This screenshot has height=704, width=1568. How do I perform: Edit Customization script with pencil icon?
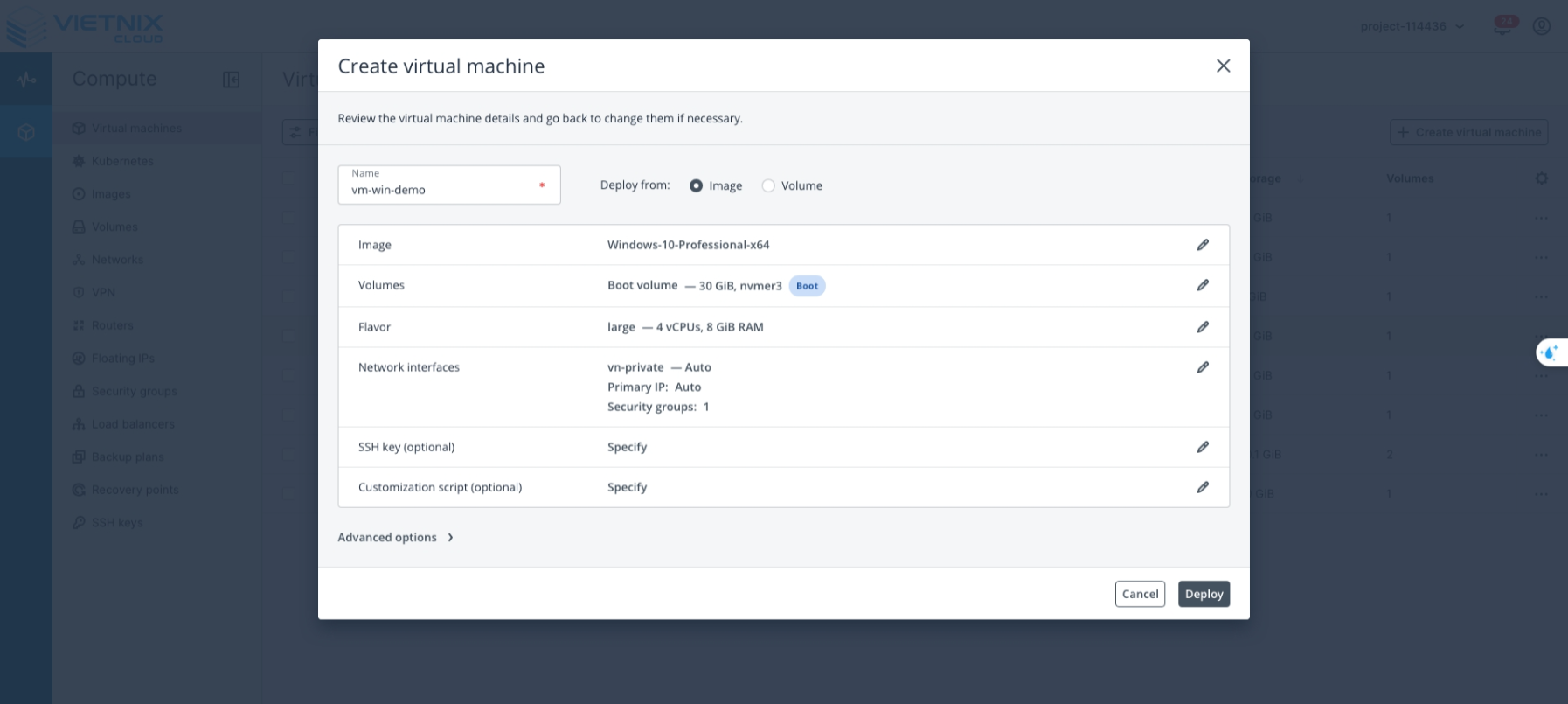click(1203, 487)
